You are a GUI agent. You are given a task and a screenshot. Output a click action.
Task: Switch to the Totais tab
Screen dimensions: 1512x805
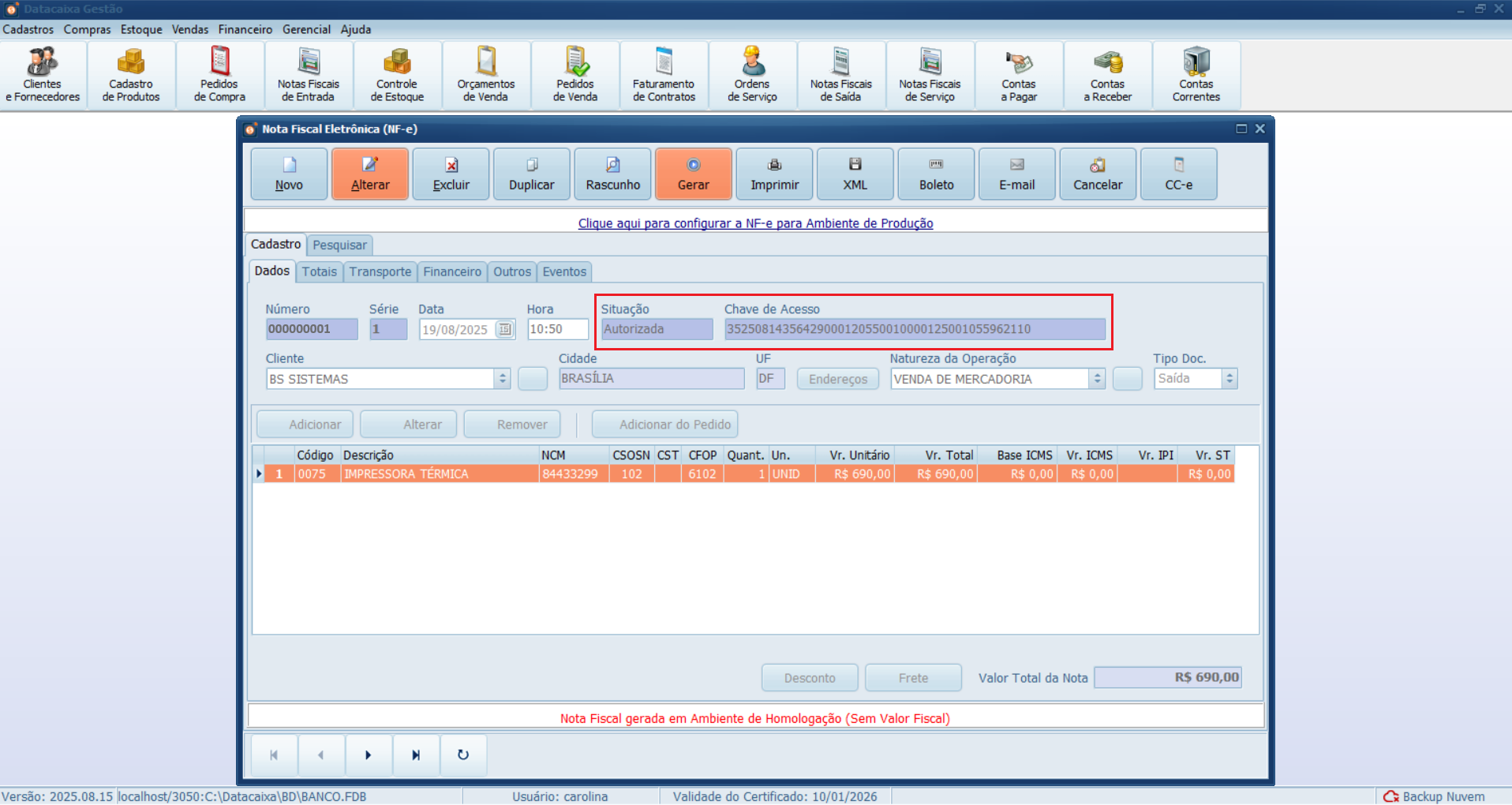click(x=319, y=271)
